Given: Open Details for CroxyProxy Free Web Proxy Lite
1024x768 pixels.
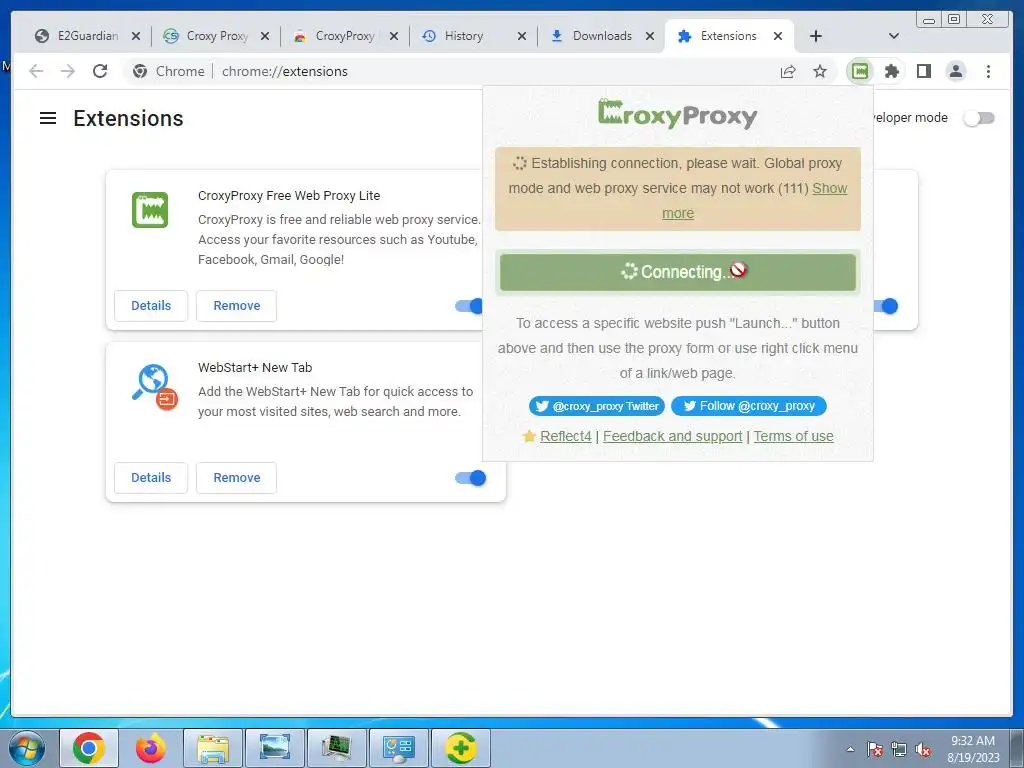Looking at the screenshot, I should 151,306.
